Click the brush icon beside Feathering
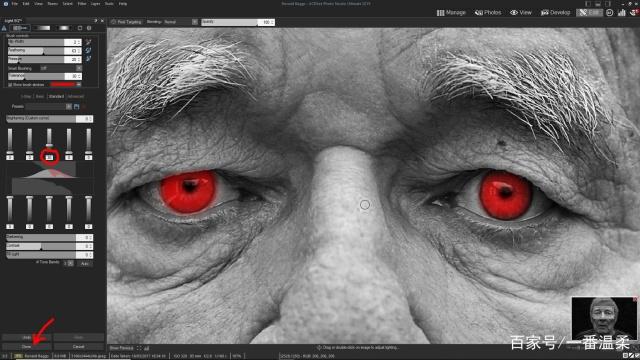Image resolution: width=640 pixels, height=360 pixels. [88, 51]
